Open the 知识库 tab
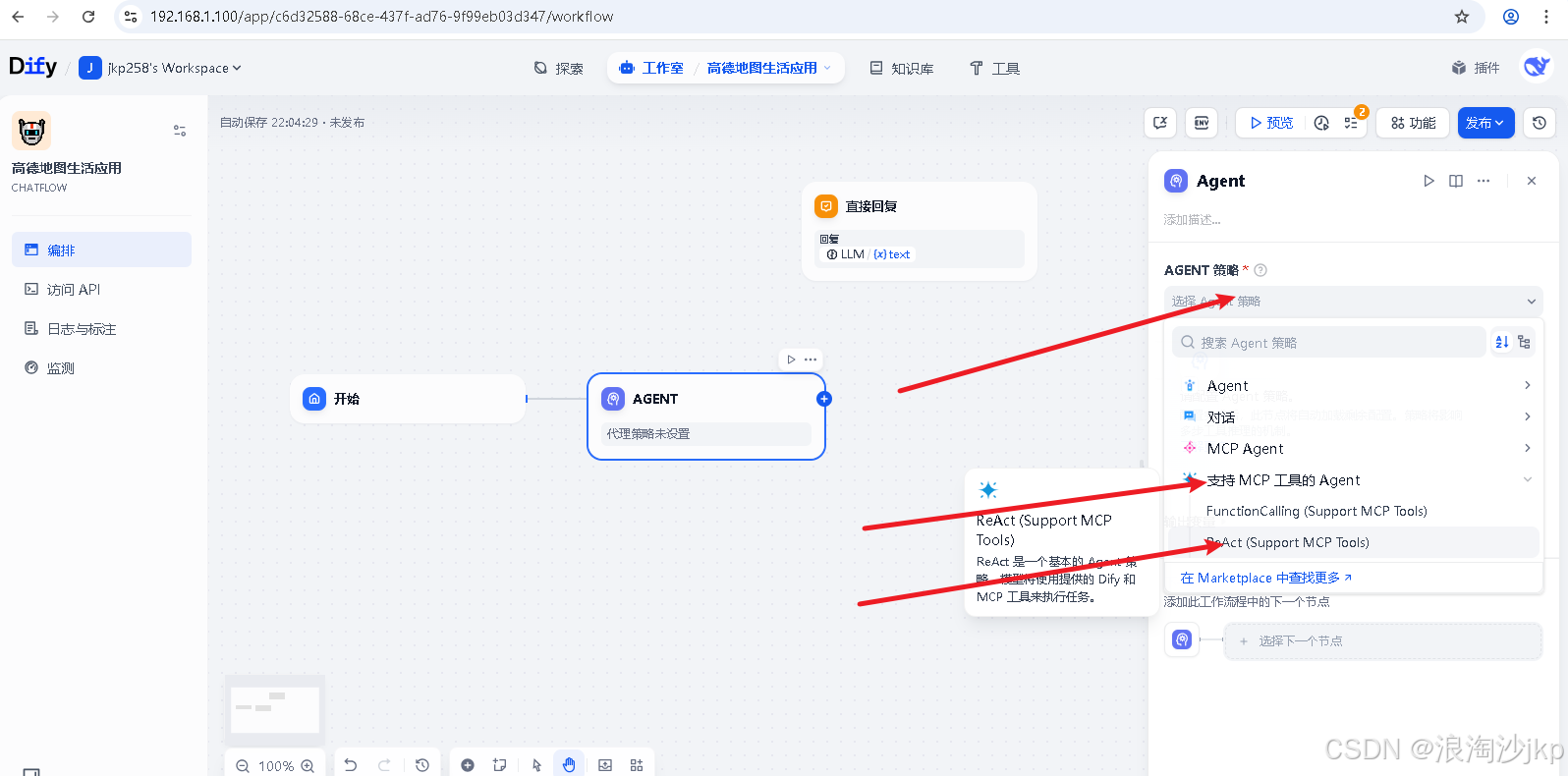The width and height of the screenshot is (1568, 776). [x=901, y=68]
